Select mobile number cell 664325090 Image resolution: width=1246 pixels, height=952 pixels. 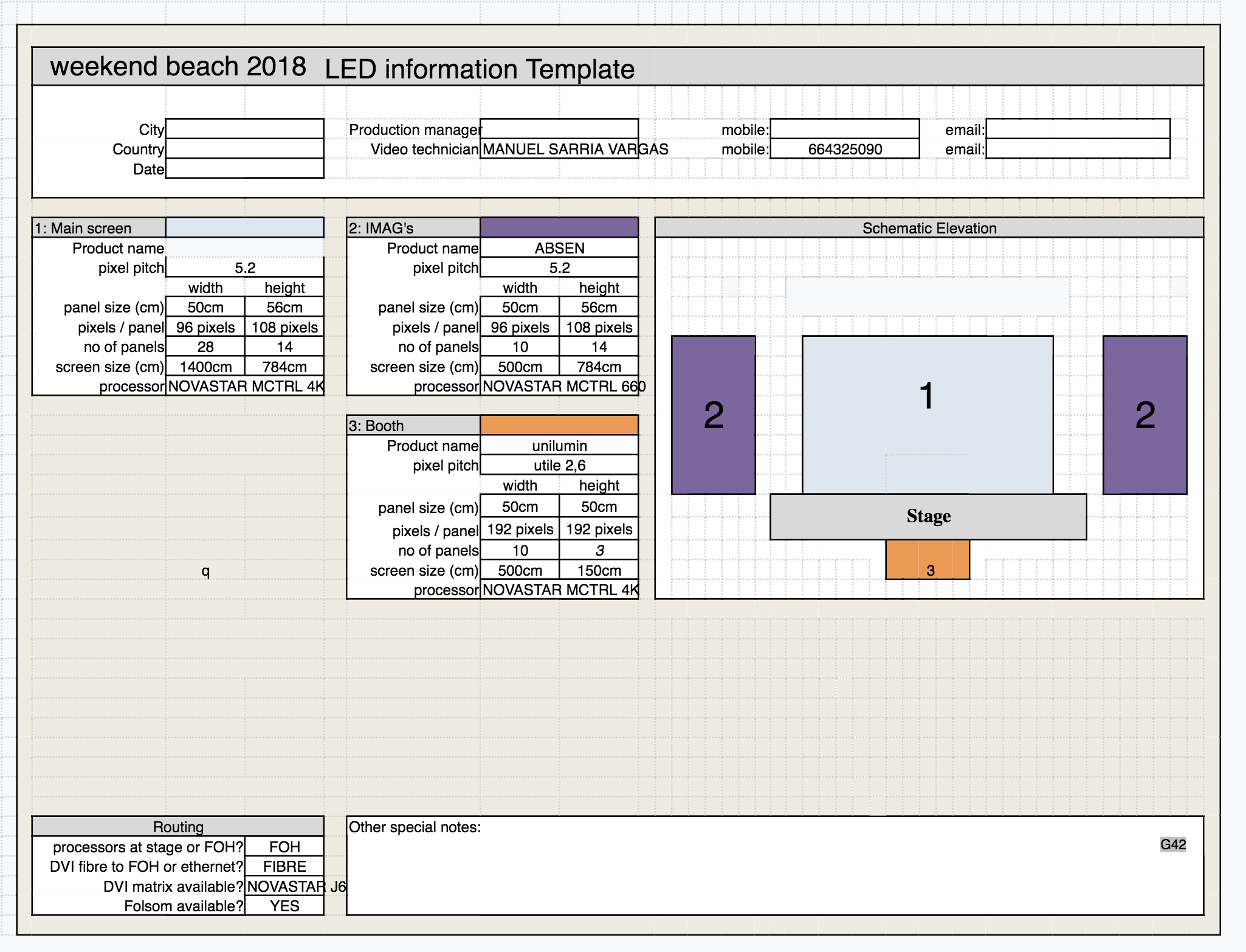pos(844,149)
